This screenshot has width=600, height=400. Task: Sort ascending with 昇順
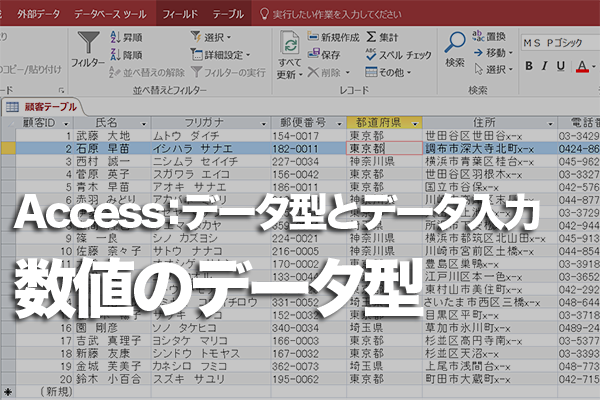point(126,38)
